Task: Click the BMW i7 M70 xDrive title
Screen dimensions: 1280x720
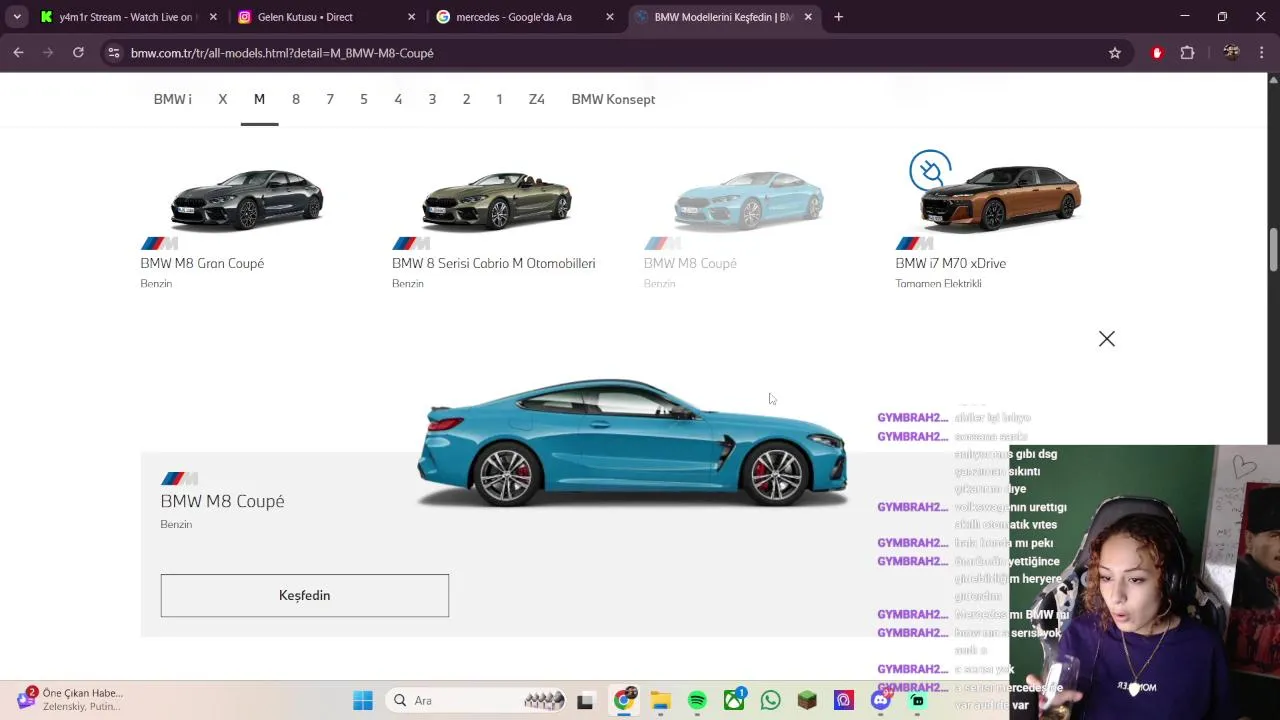Action: click(950, 263)
